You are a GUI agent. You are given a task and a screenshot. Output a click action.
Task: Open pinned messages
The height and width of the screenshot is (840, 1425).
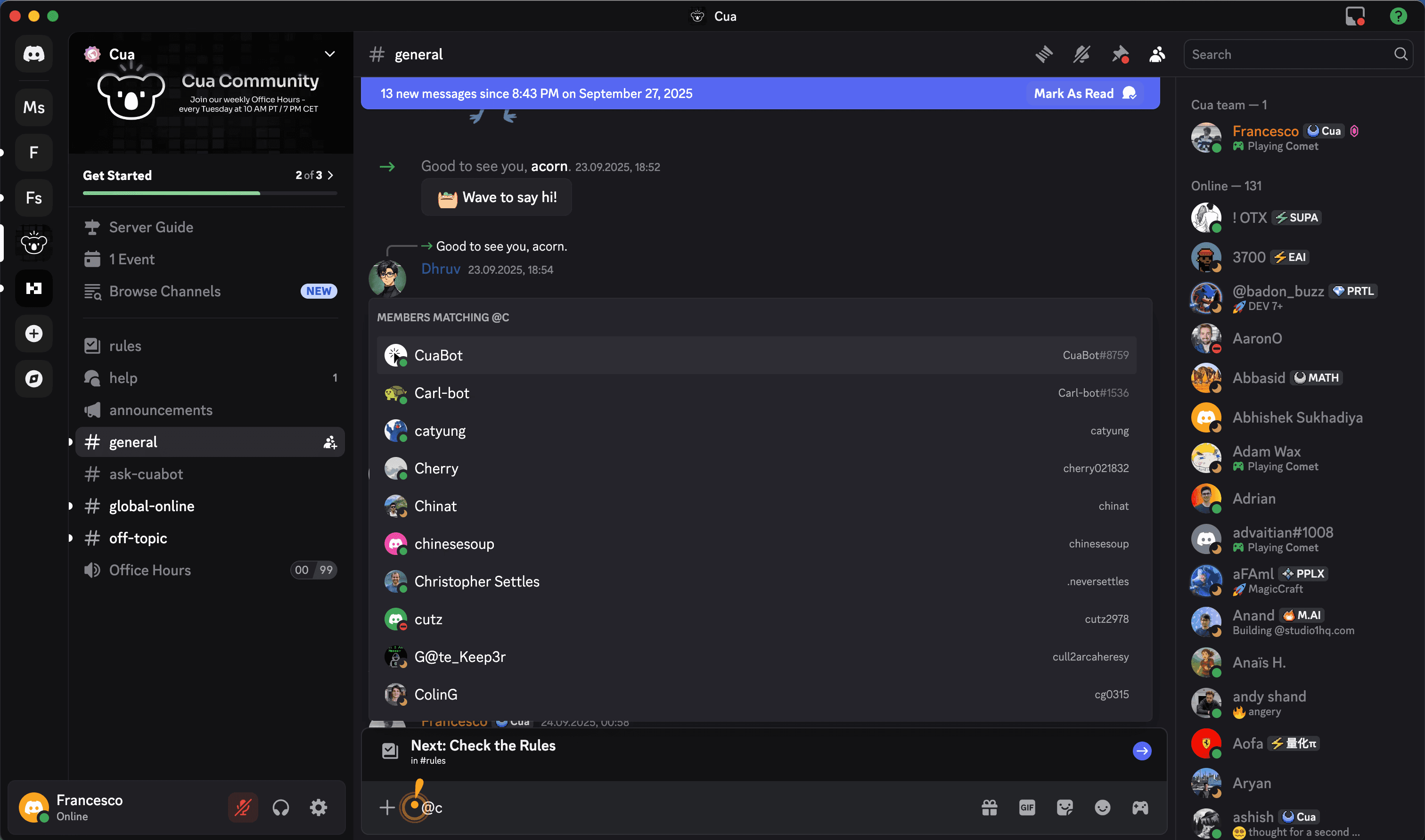(x=1119, y=54)
